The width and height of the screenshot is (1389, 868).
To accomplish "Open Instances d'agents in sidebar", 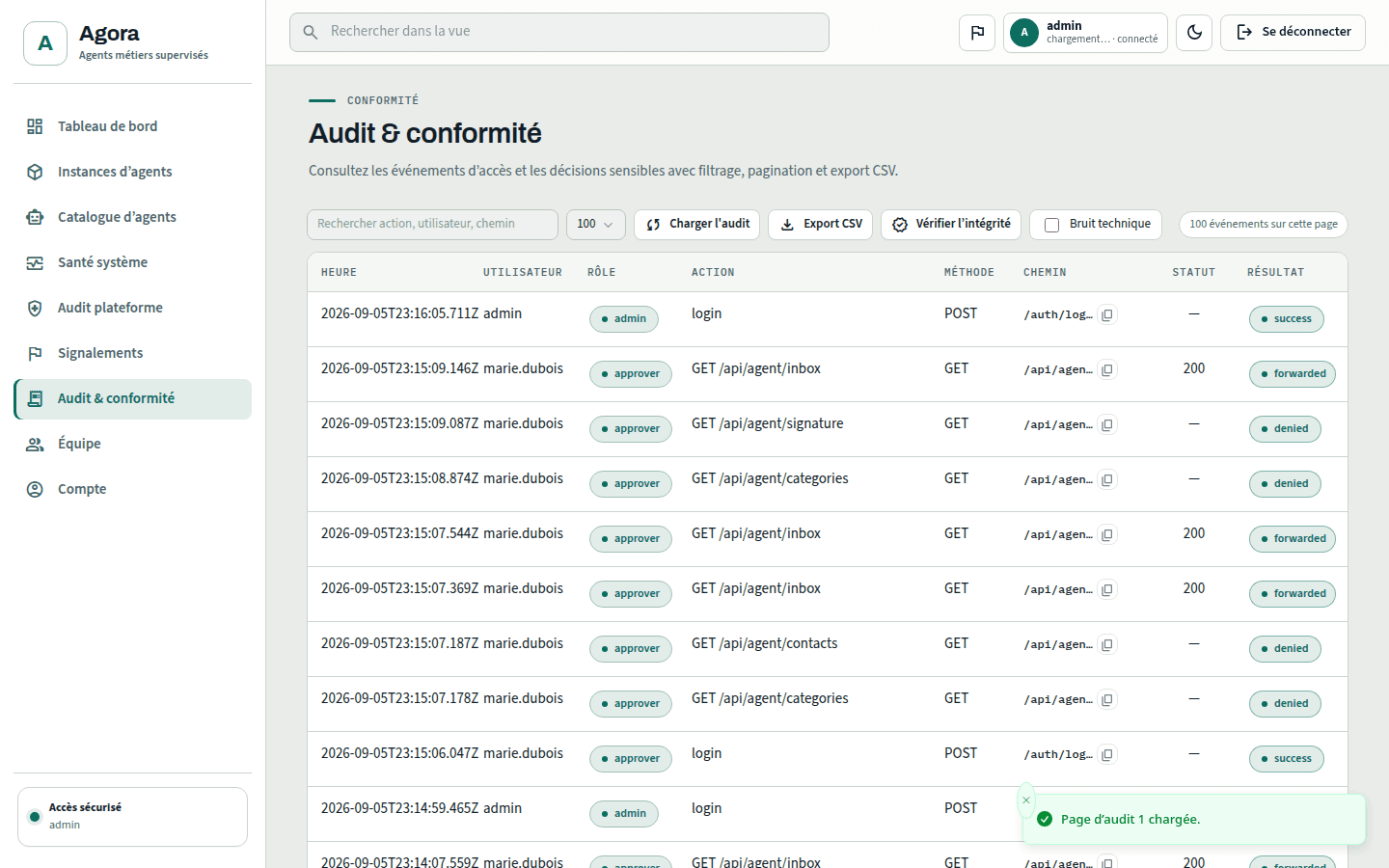I will [132, 172].
